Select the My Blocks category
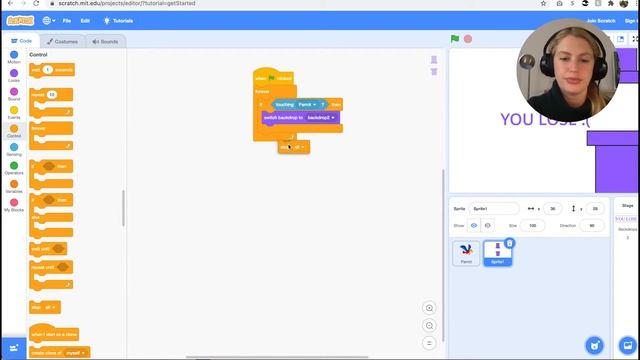This screenshot has height=360, width=640. 14,205
